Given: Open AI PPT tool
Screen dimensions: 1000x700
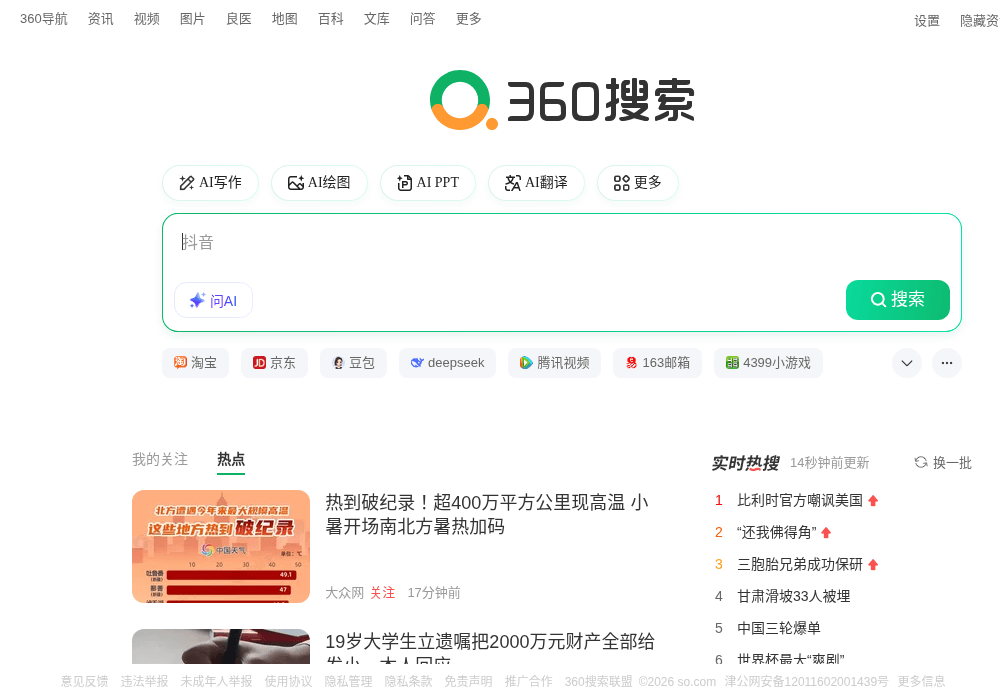Looking at the screenshot, I should pyautogui.click(x=427, y=183).
